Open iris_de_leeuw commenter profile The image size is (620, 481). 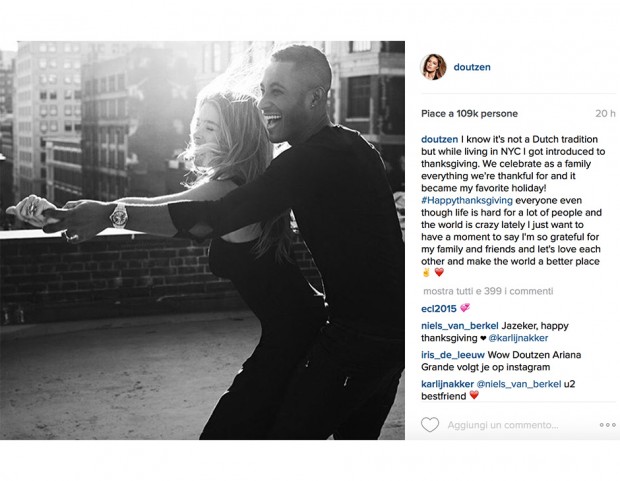coord(453,355)
